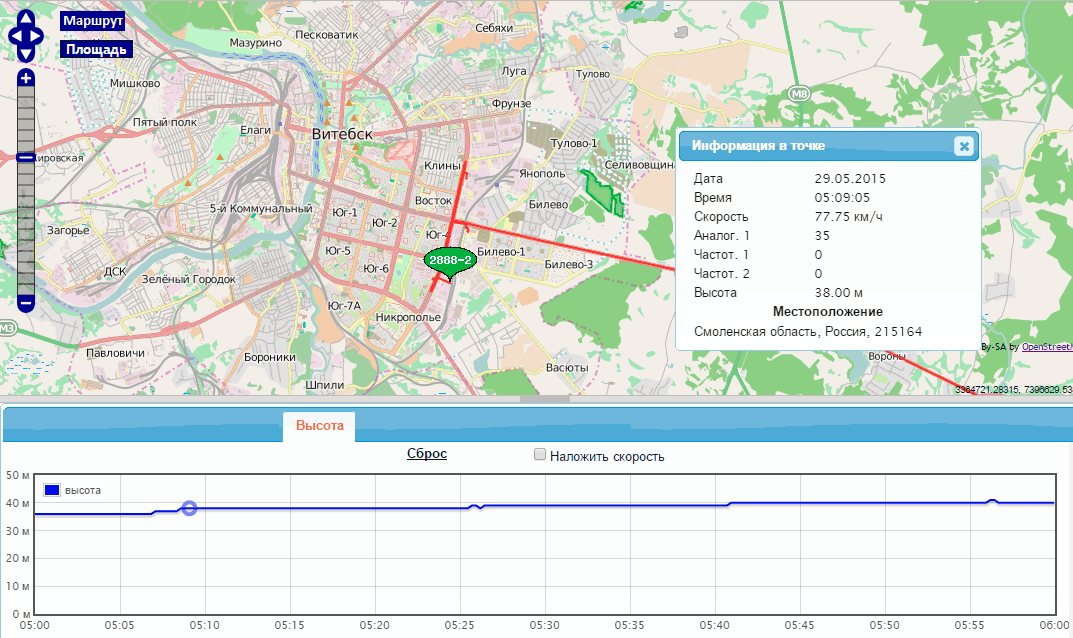Click the red route line near Билево-3
The height and width of the screenshot is (638, 1073).
569,246
